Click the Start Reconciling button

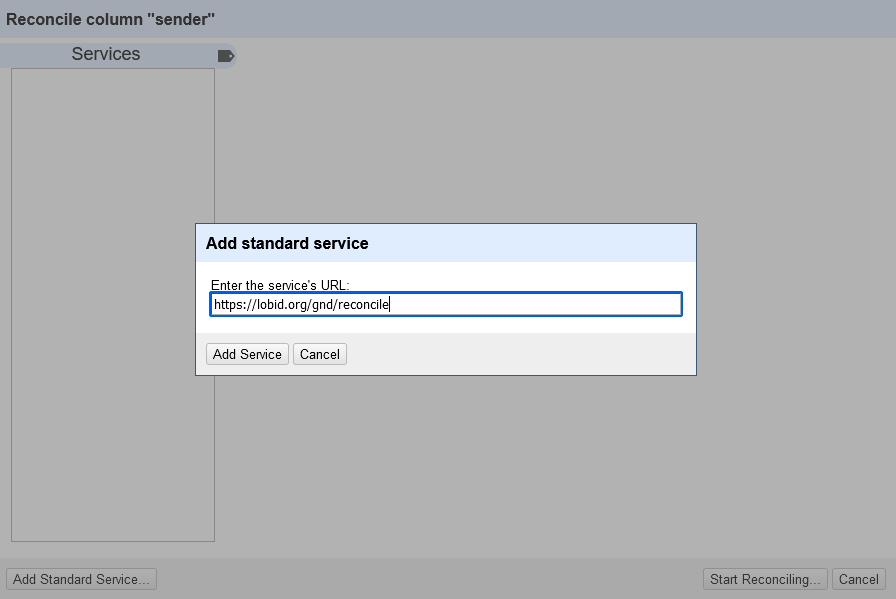click(x=765, y=579)
